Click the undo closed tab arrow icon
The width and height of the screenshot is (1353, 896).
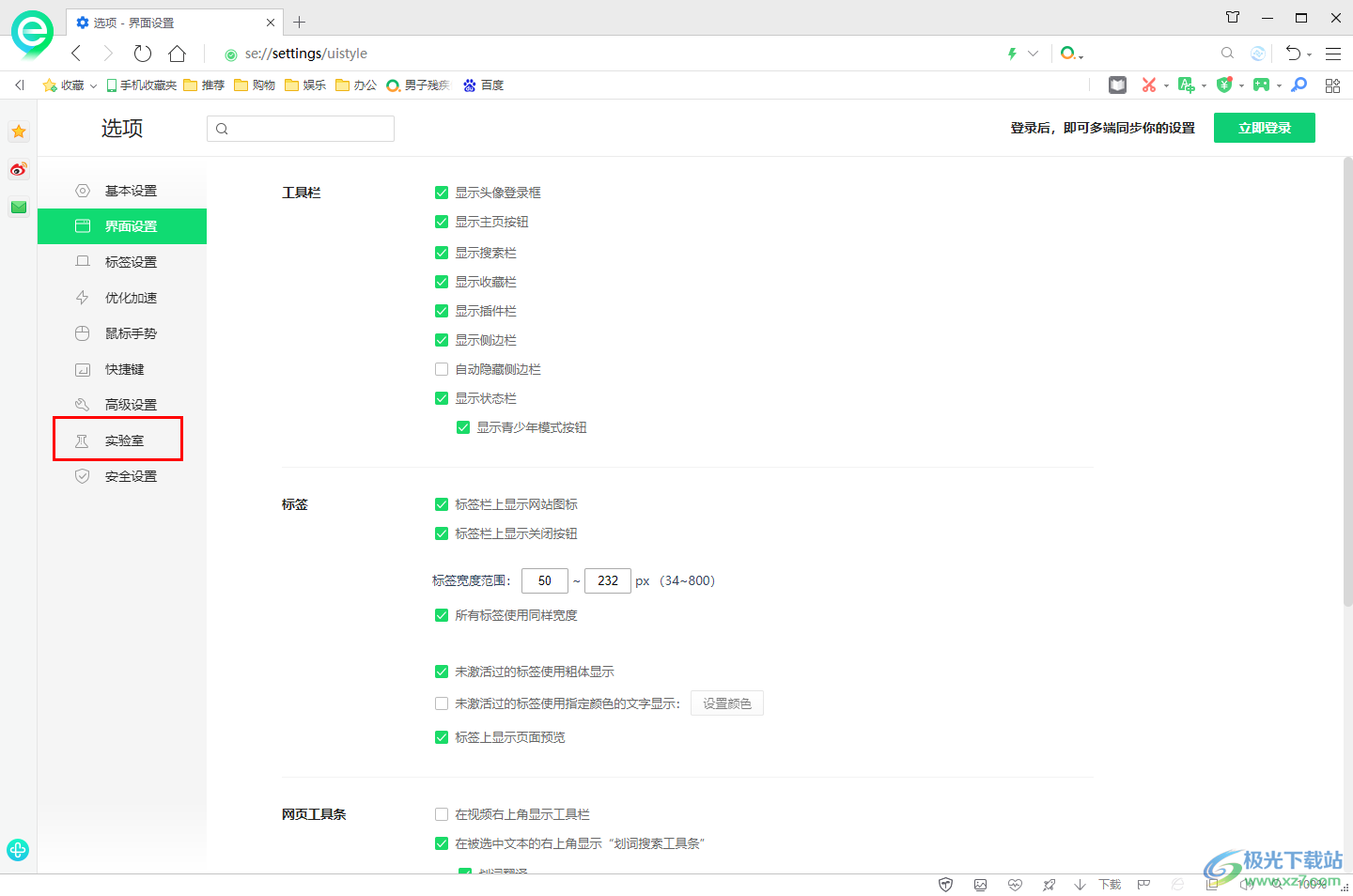coord(1294,54)
